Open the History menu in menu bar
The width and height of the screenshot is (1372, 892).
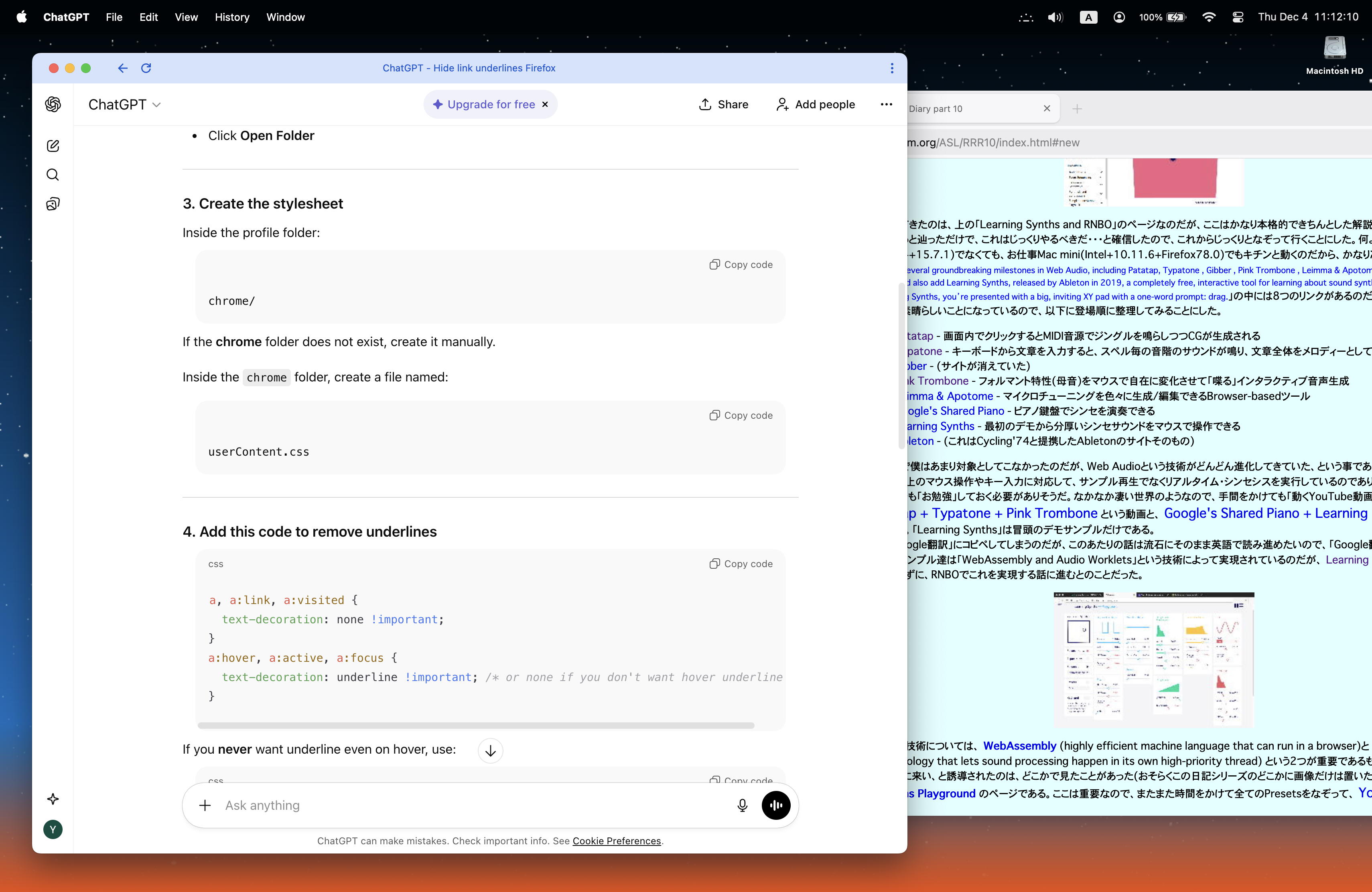[232, 17]
